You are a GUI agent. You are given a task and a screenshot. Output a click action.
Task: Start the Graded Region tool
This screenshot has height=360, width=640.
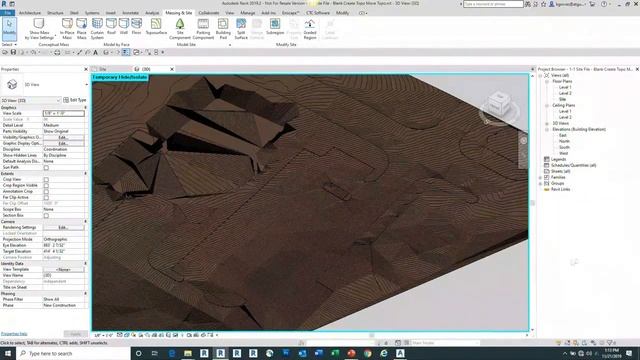click(310, 29)
